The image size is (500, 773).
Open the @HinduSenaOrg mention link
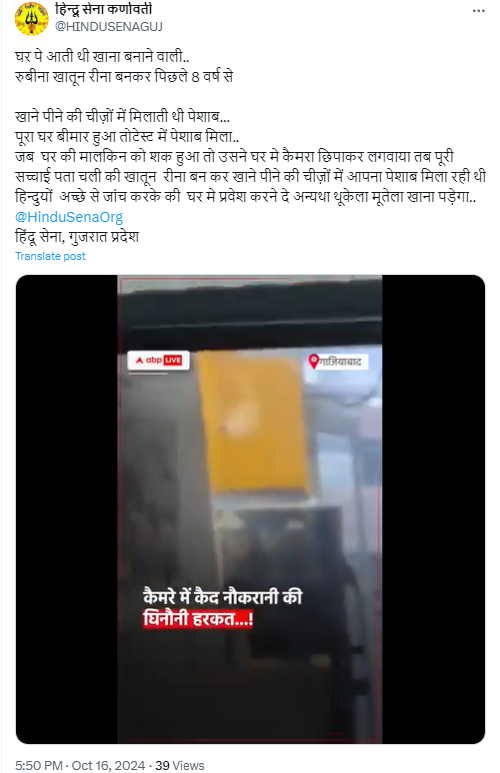point(69,216)
